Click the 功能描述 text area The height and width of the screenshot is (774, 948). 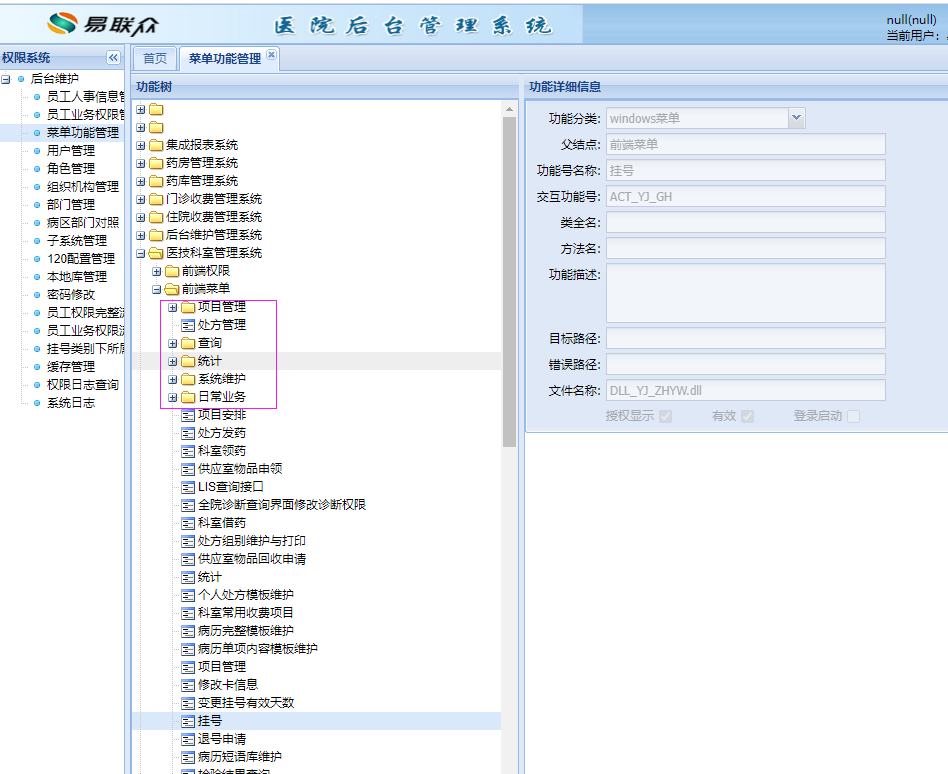[745, 293]
